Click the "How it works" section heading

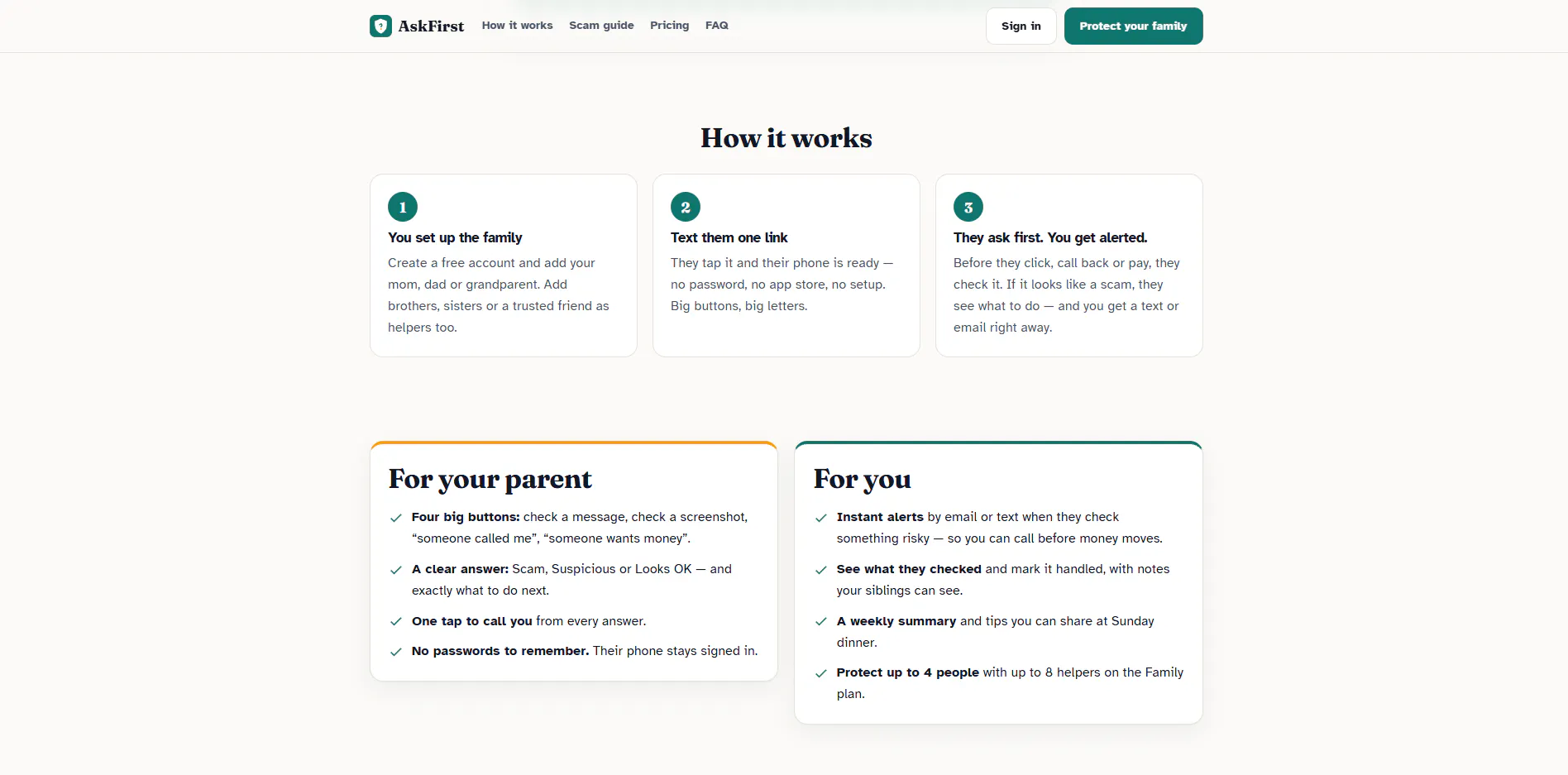pyautogui.click(x=786, y=138)
